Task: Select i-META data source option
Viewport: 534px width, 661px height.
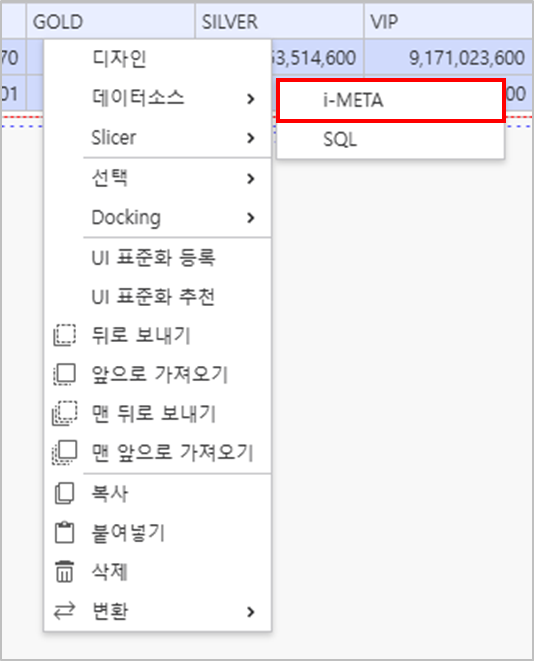Action: point(390,101)
